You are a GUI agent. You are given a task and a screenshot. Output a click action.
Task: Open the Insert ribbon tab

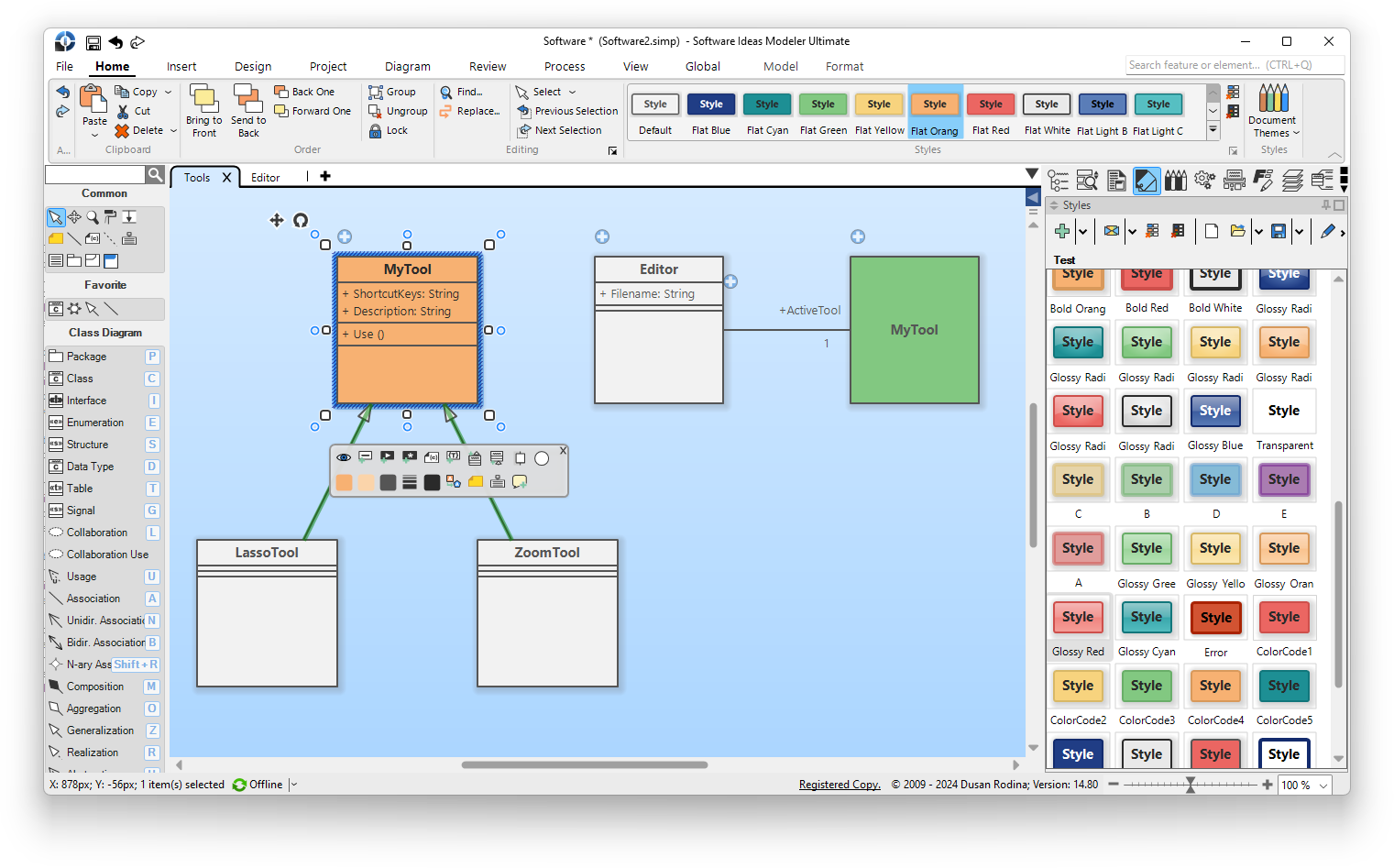(181, 67)
